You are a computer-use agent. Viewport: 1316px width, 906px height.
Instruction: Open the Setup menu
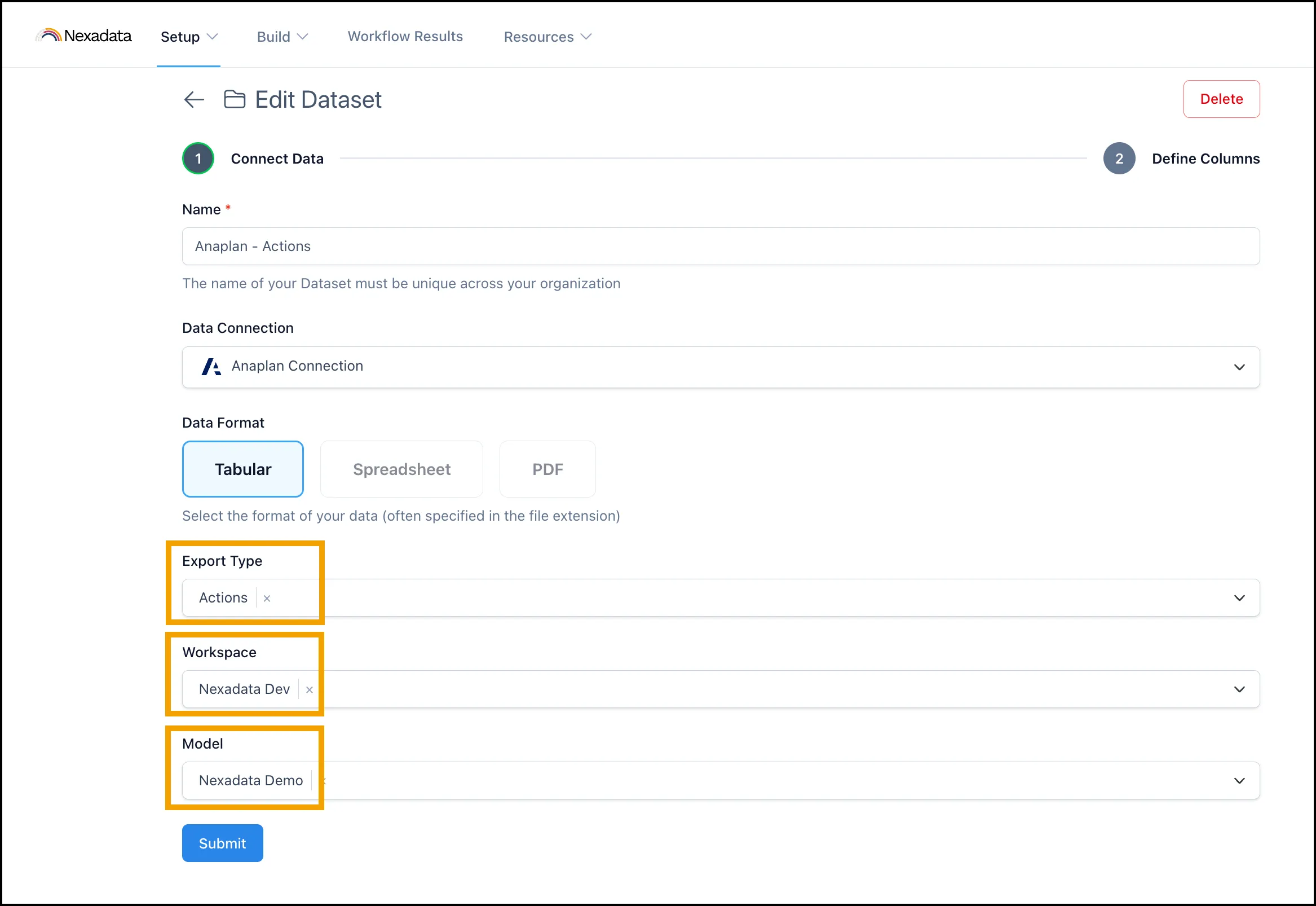189,37
